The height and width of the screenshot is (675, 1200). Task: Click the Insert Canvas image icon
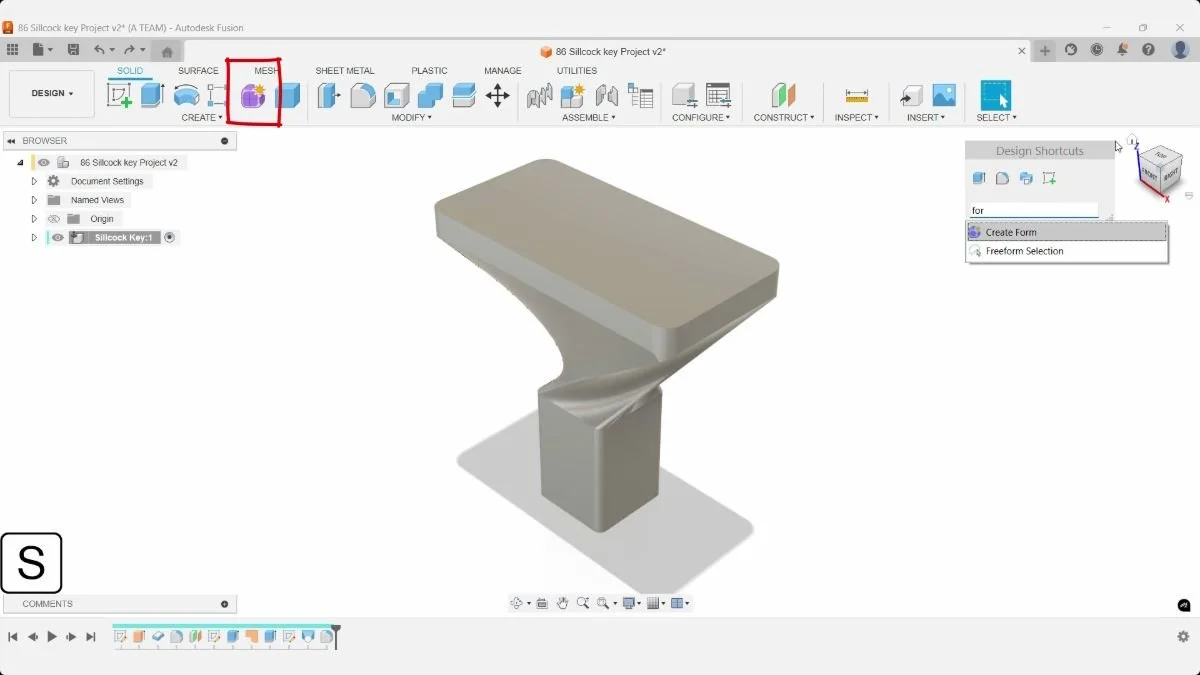944,95
